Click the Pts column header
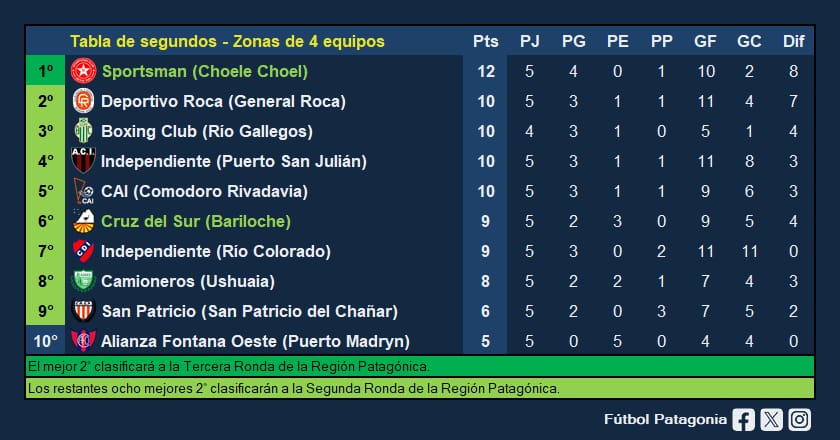840x440 pixels. (485, 42)
